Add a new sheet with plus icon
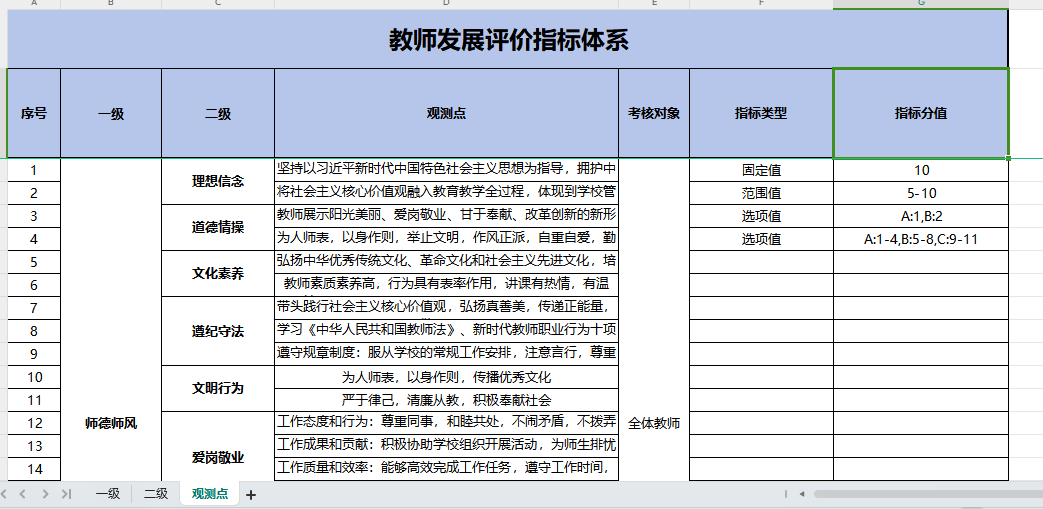 251,494
